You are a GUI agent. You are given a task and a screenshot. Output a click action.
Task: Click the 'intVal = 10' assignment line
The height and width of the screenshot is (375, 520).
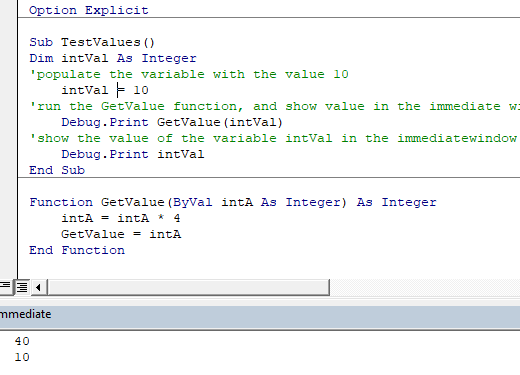(x=105, y=90)
